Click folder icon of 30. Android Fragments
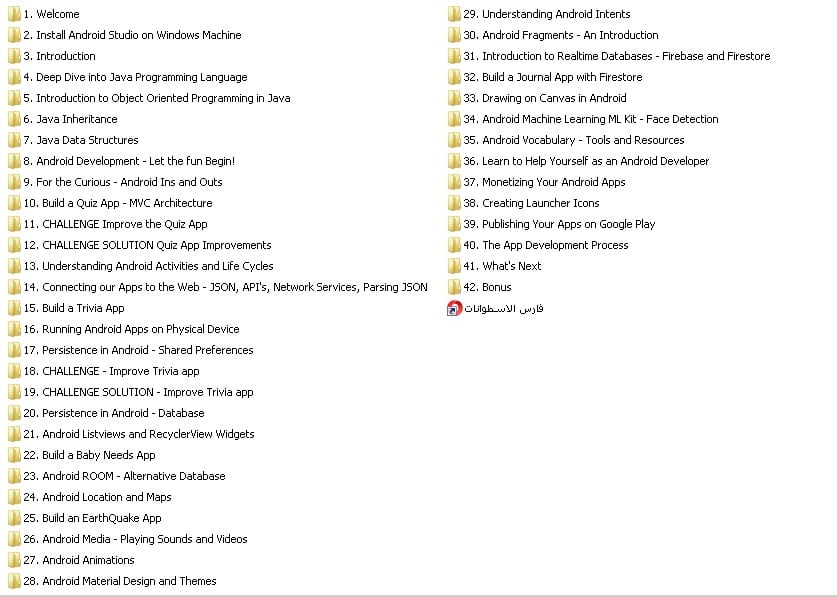This screenshot has height=597, width=837. [454, 35]
